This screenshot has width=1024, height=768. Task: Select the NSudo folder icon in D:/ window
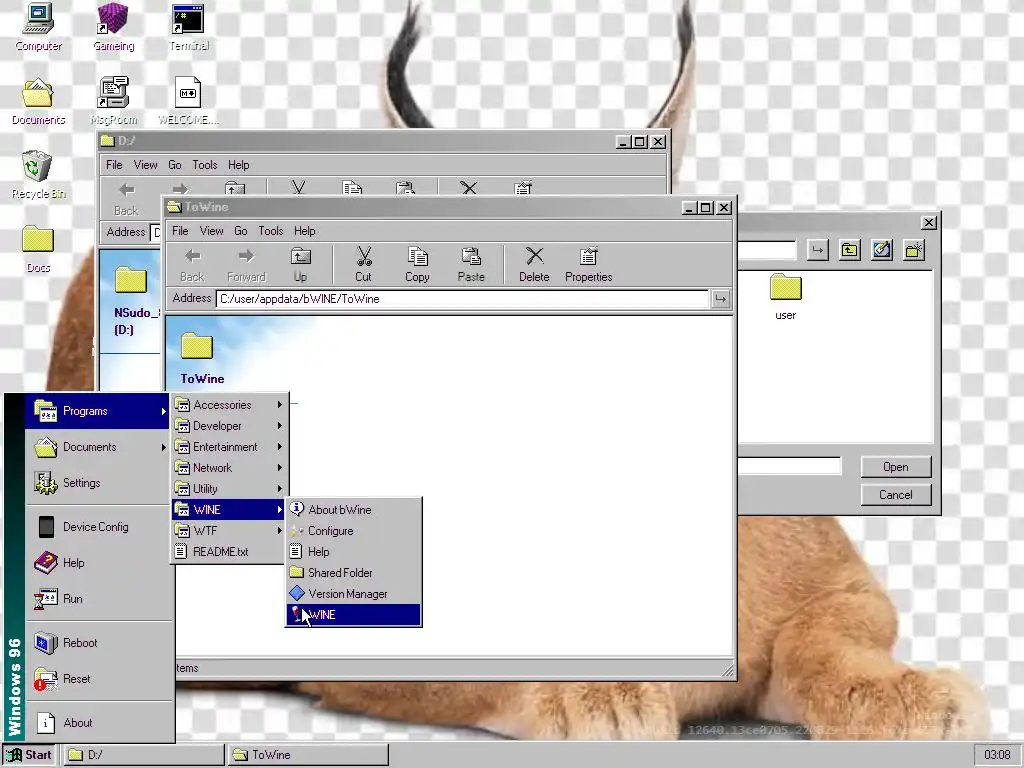point(131,281)
